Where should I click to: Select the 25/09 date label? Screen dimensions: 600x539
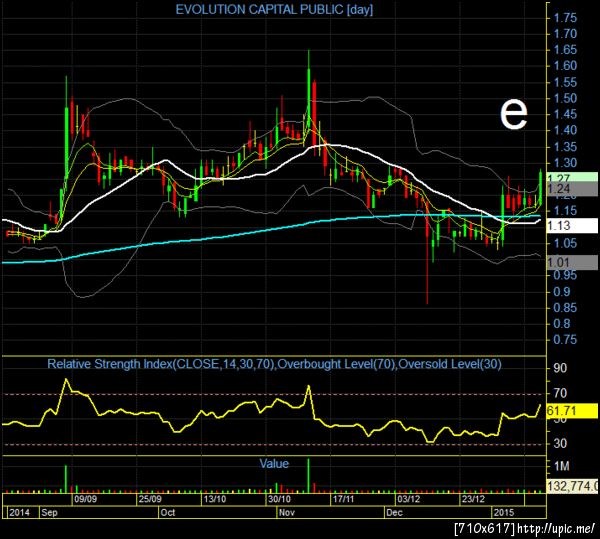[150, 499]
